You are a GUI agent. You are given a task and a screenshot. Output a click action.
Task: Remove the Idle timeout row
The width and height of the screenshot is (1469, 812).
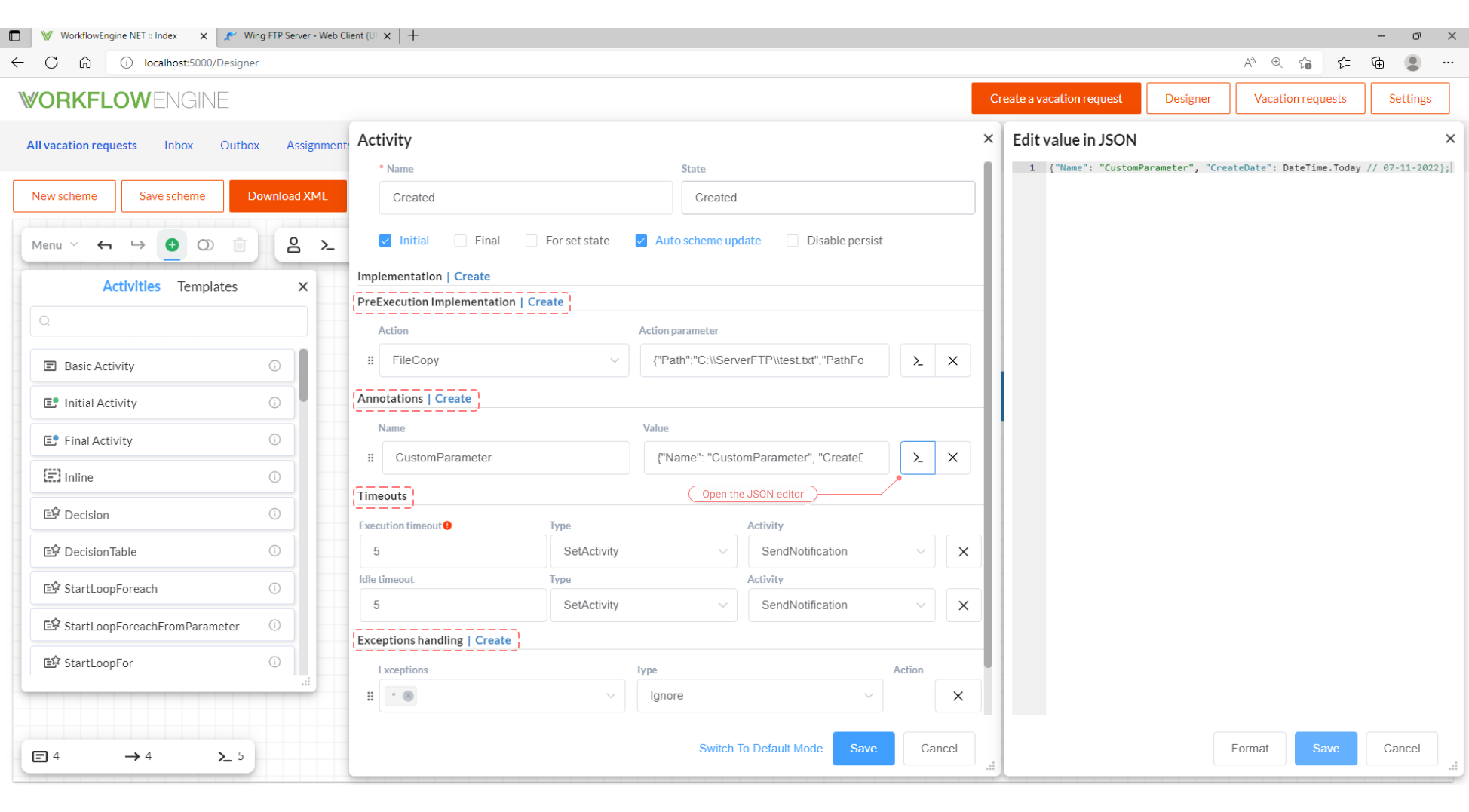pos(964,605)
